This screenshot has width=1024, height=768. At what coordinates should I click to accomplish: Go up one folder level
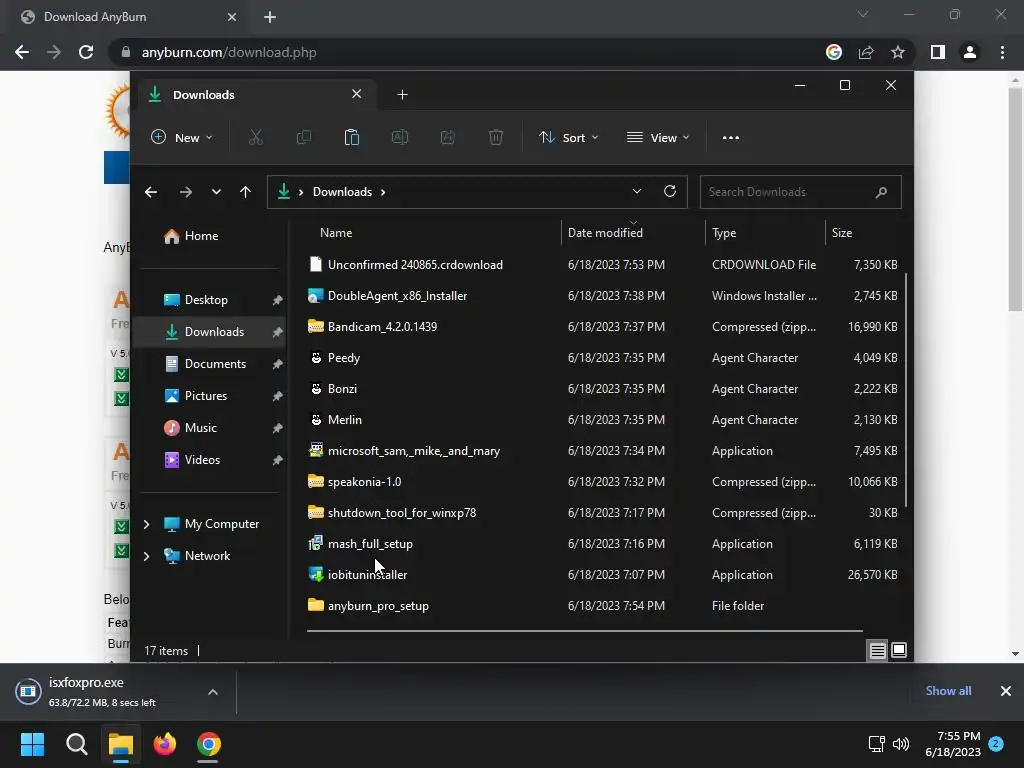245,192
